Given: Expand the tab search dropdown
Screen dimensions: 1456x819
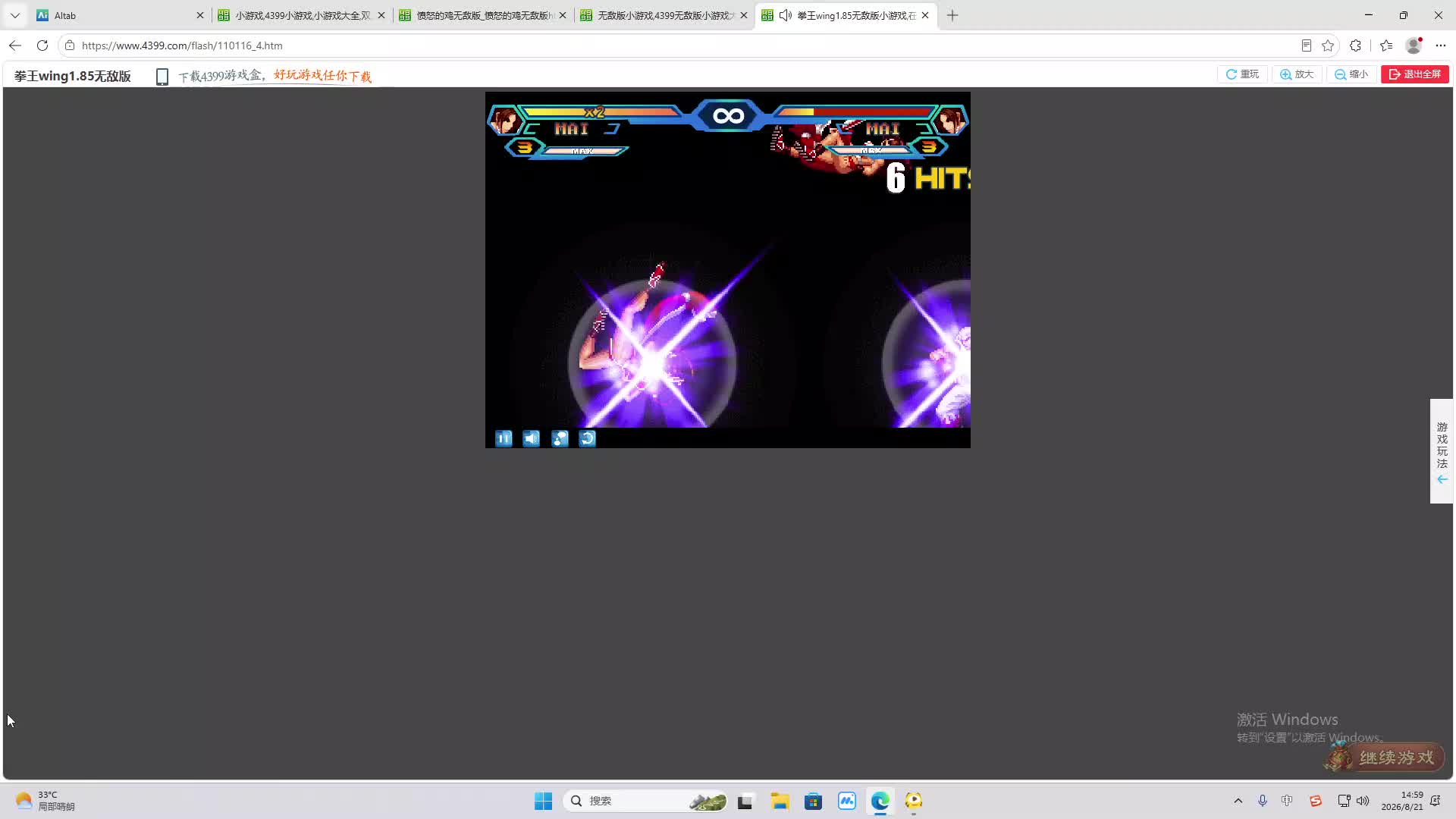Looking at the screenshot, I should point(15,15).
